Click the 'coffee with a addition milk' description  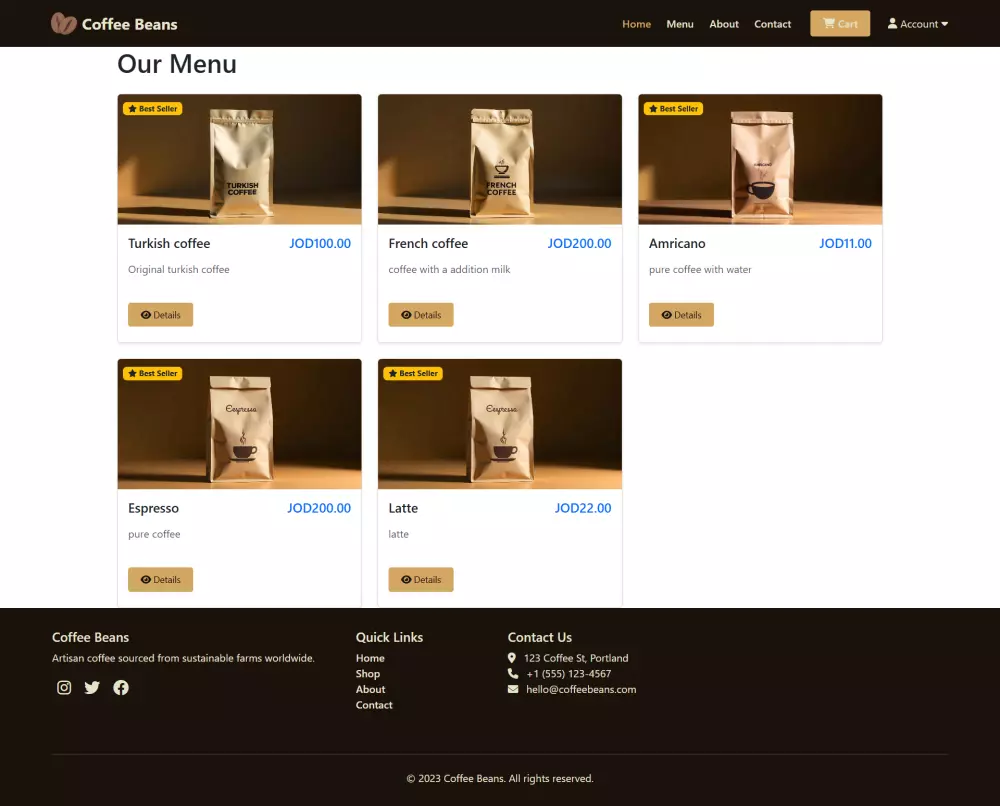pyautogui.click(x=450, y=269)
